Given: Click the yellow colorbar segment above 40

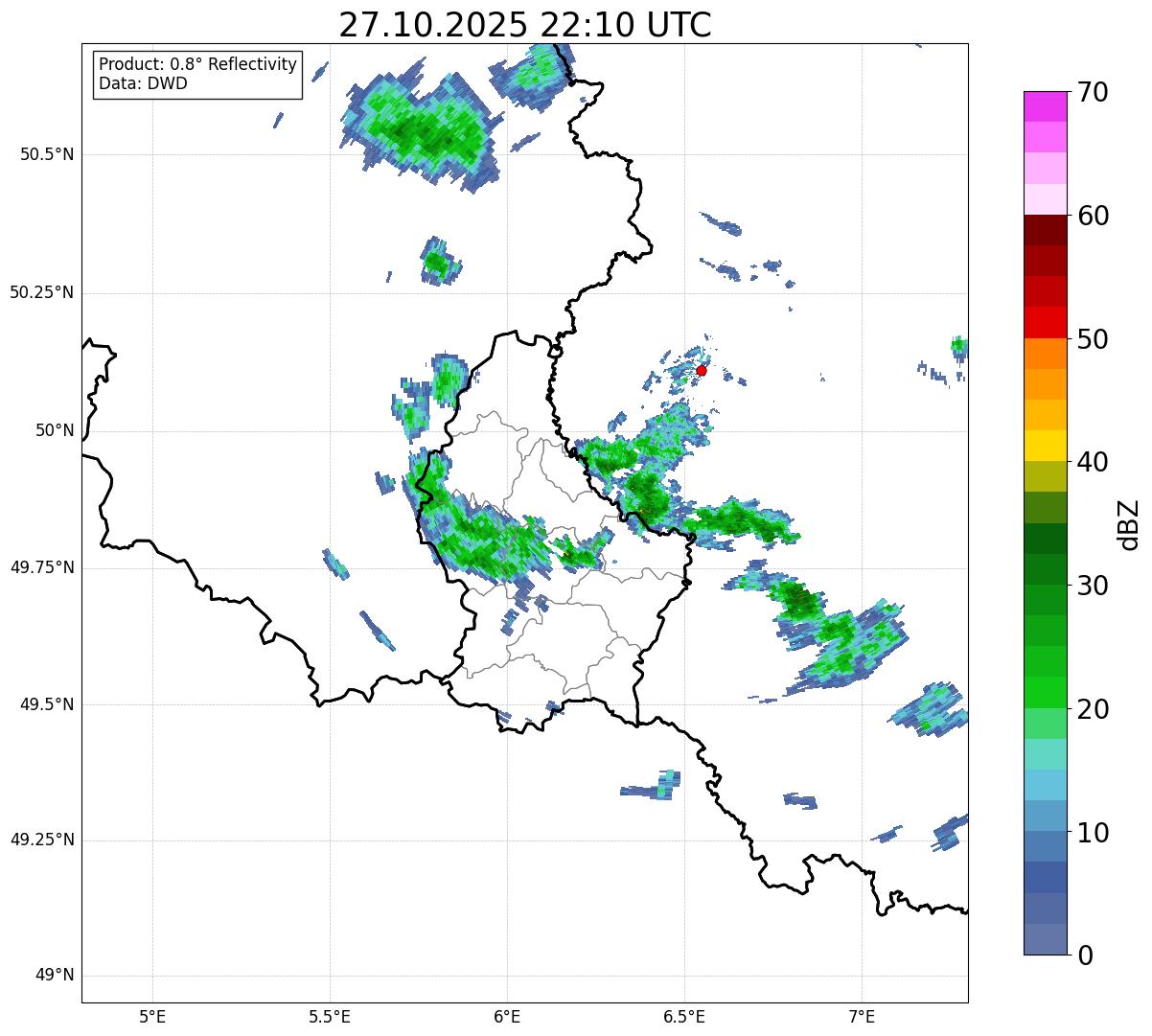Looking at the screenshot, I should 1045,446.
